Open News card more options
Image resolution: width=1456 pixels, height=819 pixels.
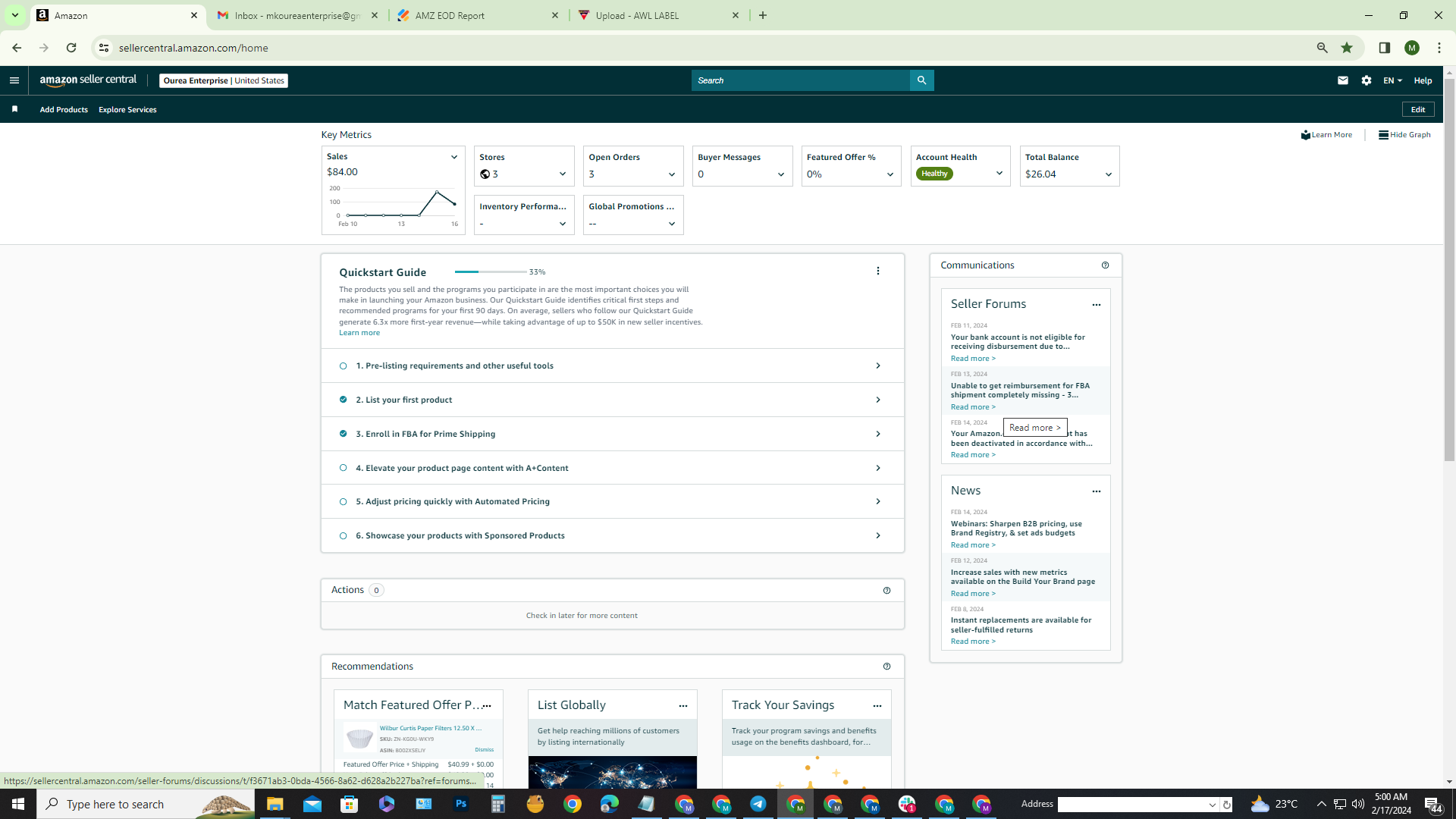(1096, 491)
